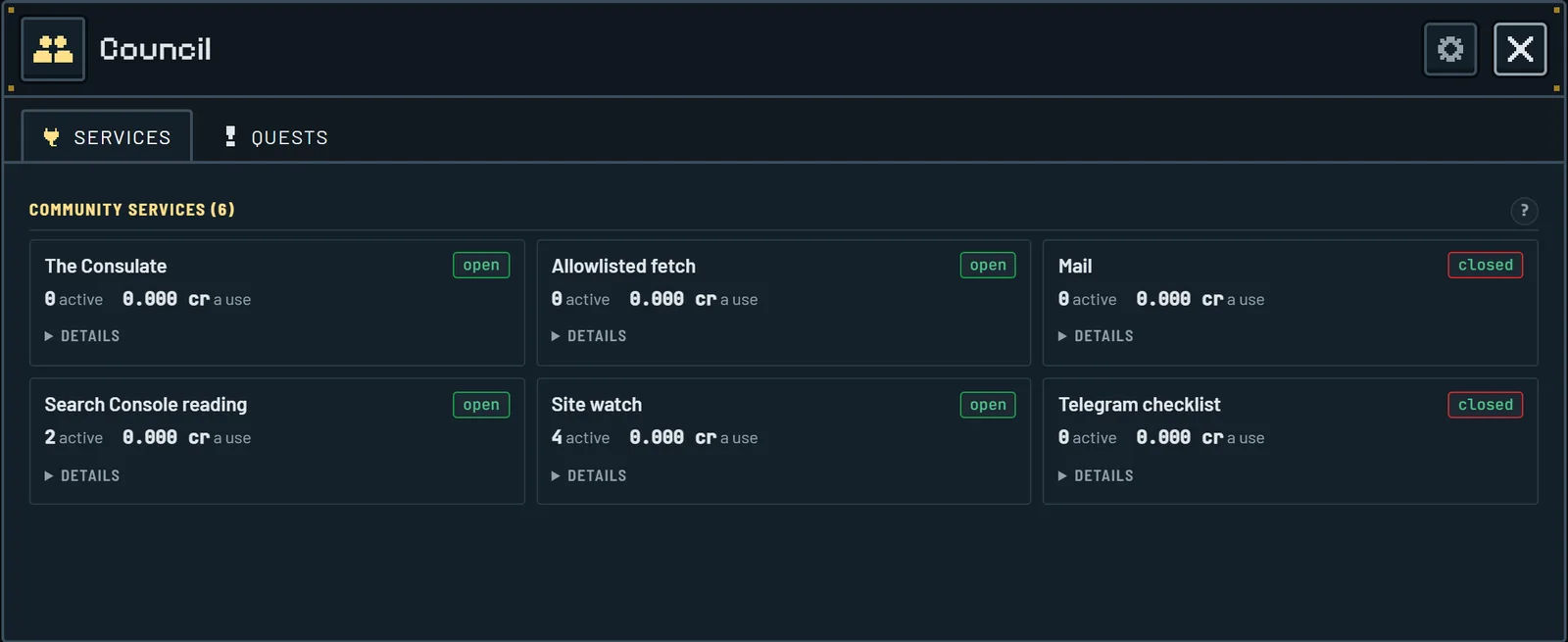Click the Community Services (6) heading
This screenshot has height=642, width=1568.
(132, 210)
